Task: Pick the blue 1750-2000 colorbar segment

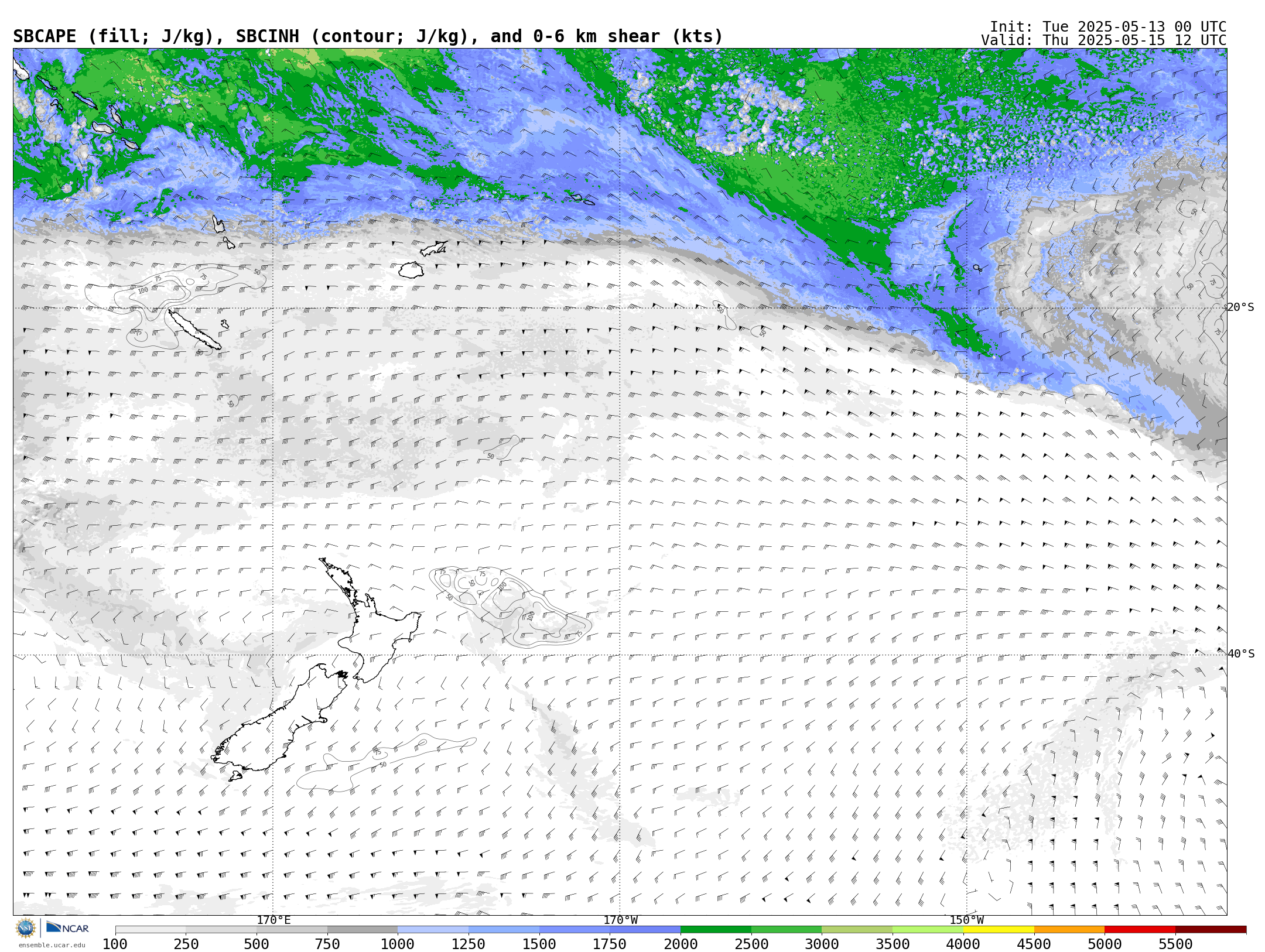Action: click(x=645, y=929)
